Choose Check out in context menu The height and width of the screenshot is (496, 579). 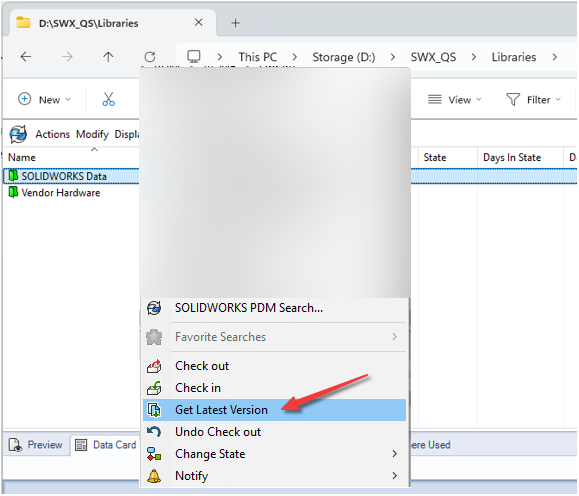(x=274, y=366)
